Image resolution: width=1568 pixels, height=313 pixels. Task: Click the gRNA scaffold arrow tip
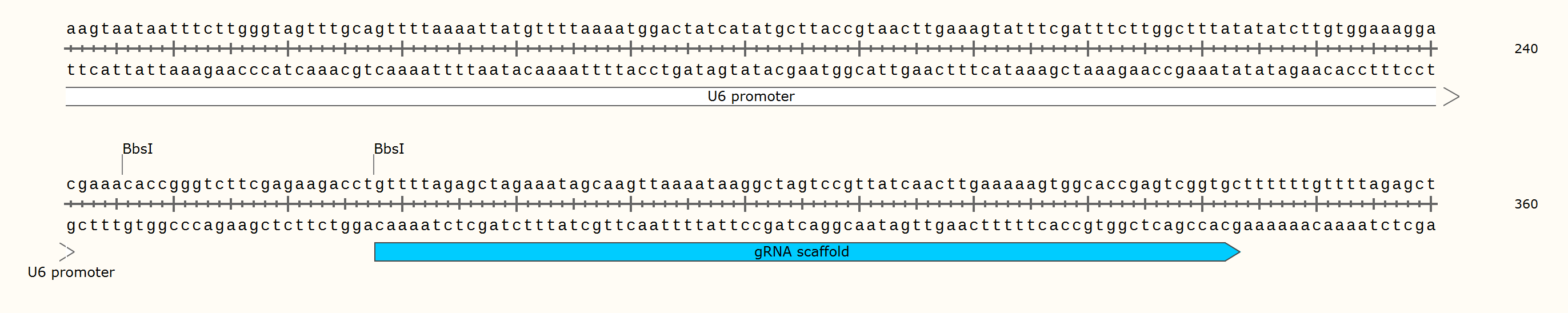tap(1233, 252)
